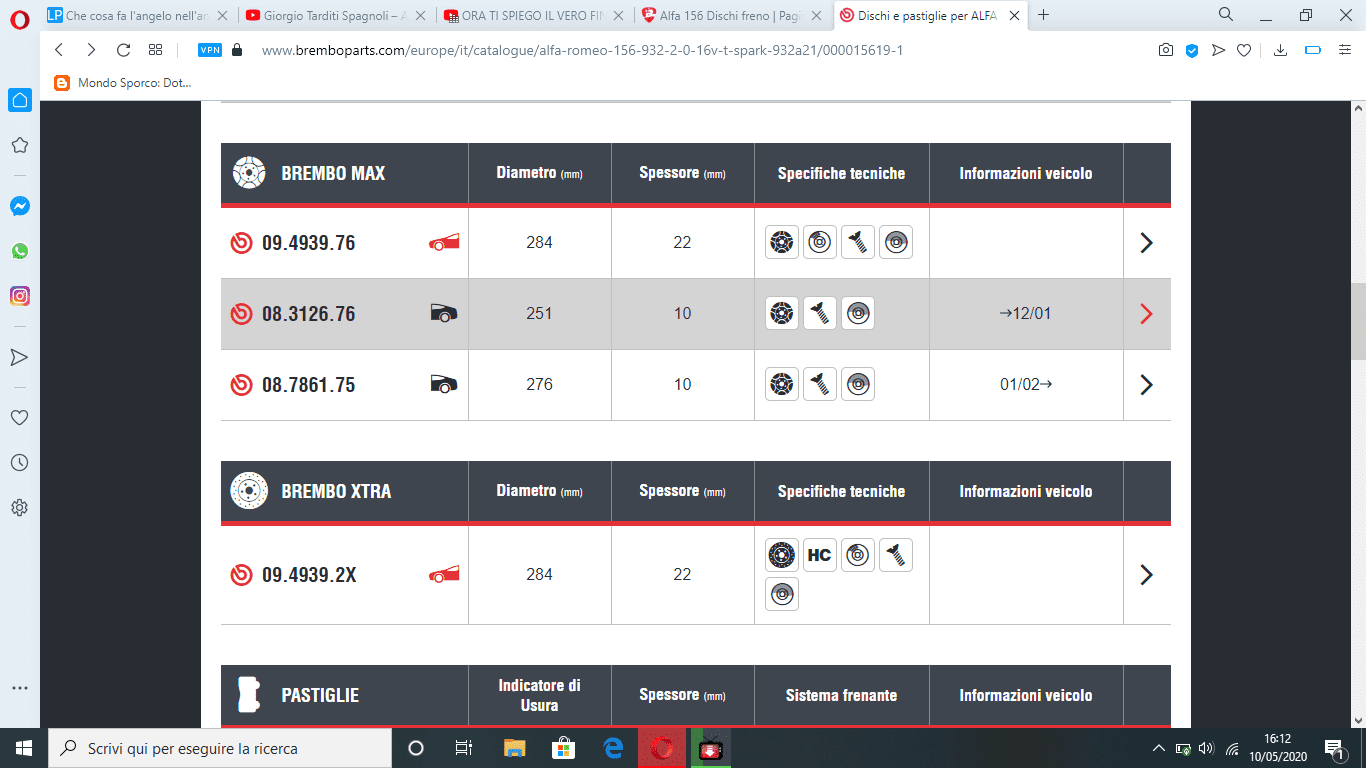Toggle the blue ad-blocker shield

pos(1192,50)
